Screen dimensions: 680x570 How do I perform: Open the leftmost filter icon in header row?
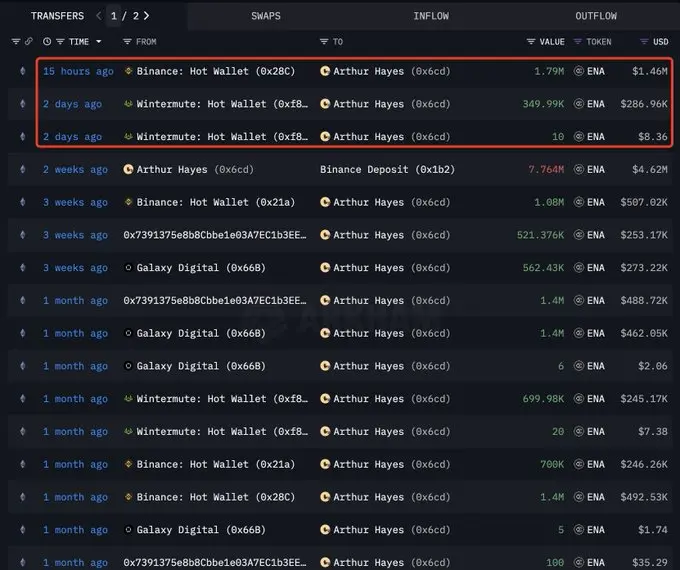pos(16,42)
